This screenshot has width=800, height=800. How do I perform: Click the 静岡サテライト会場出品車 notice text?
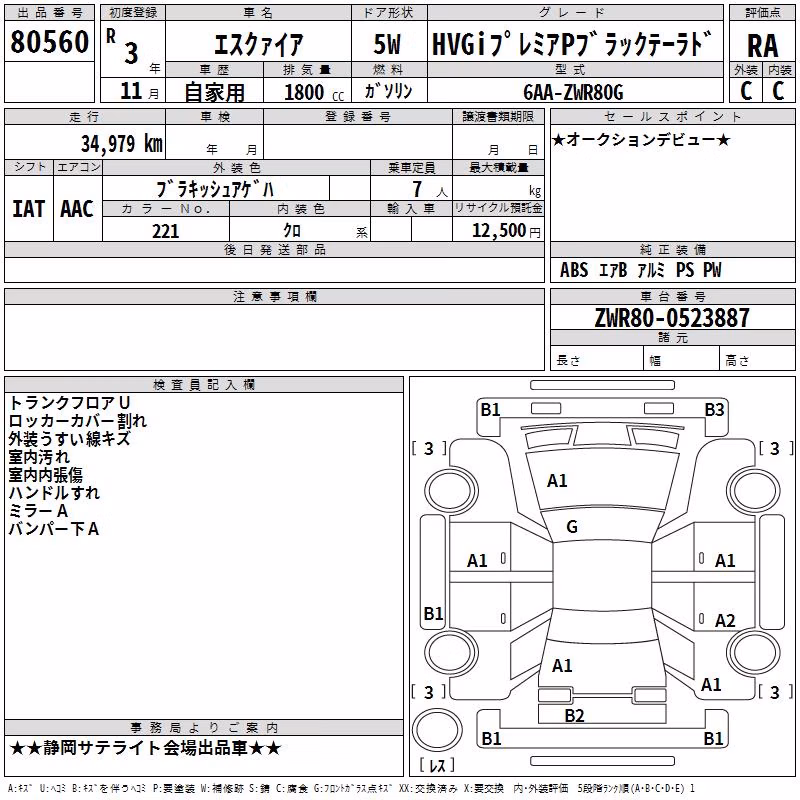click(145, 748)
